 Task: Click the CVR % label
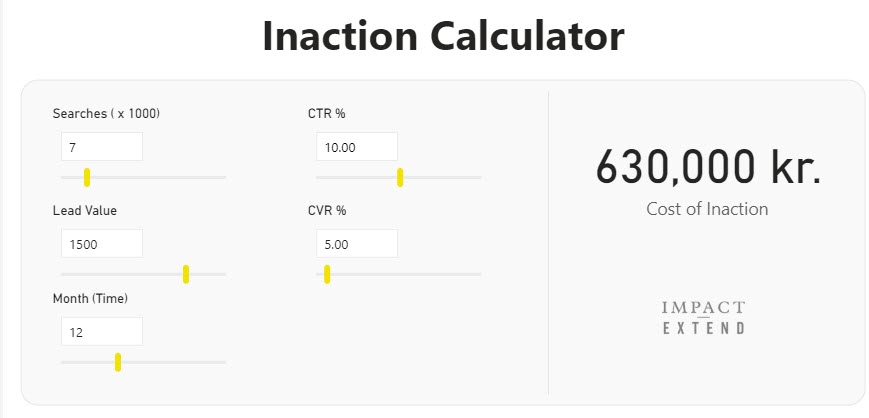tap(327, 210)
